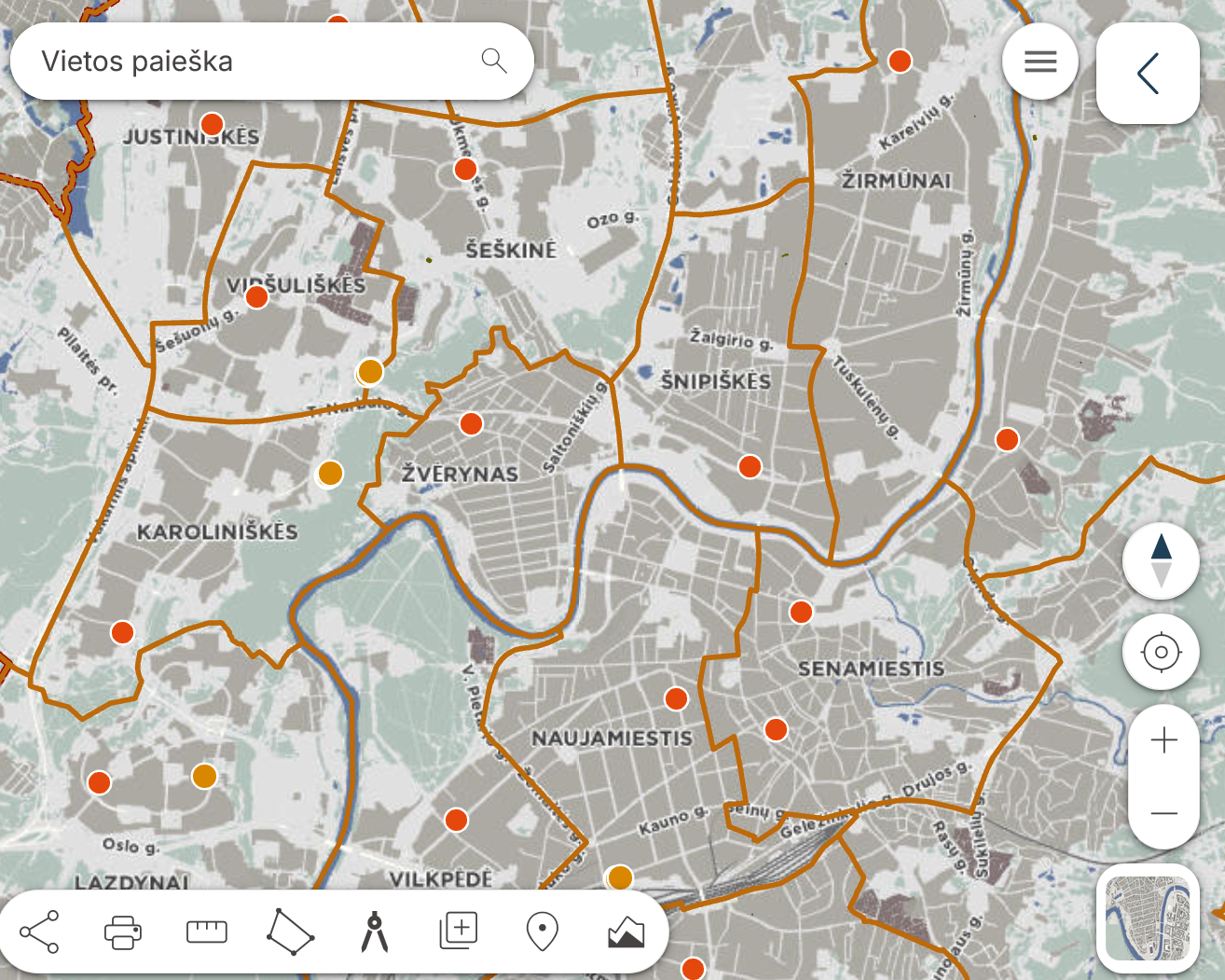Select the ruler distance measure tool
1225x980 pixels.
[207, 932]
